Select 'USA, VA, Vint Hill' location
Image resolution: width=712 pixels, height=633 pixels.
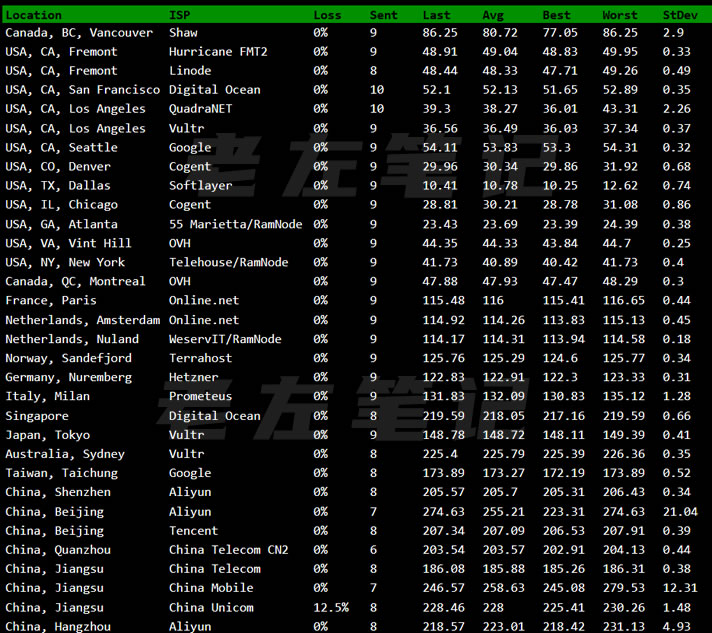68,243
